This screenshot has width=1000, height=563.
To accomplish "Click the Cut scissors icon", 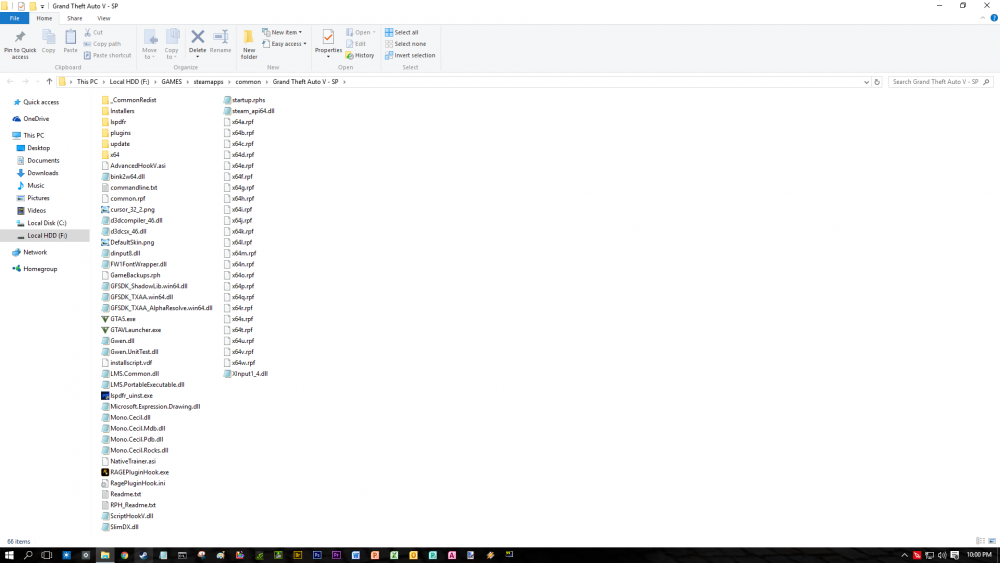I will 87,33.
